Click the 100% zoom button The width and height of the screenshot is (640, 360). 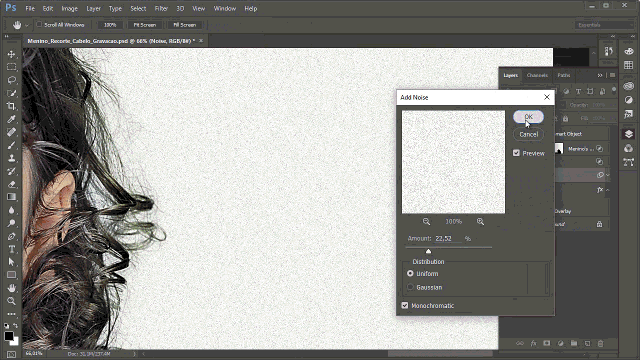coord(110,25)
